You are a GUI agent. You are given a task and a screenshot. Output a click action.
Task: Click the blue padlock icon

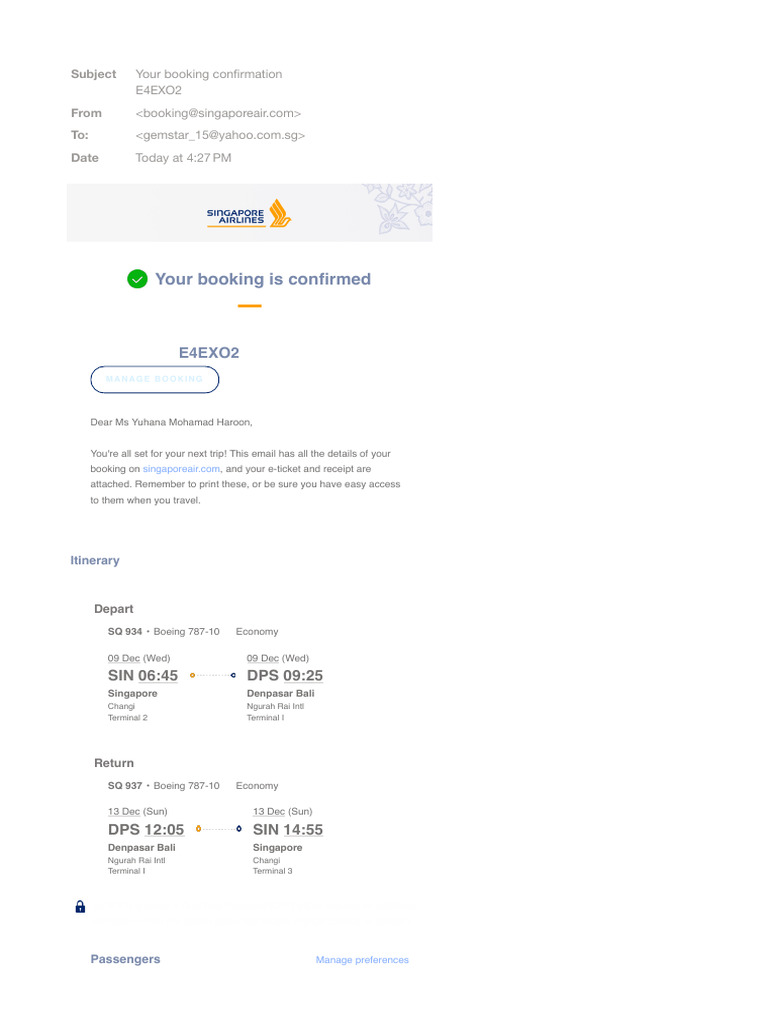pyautogui.click(x=80, y=906)
